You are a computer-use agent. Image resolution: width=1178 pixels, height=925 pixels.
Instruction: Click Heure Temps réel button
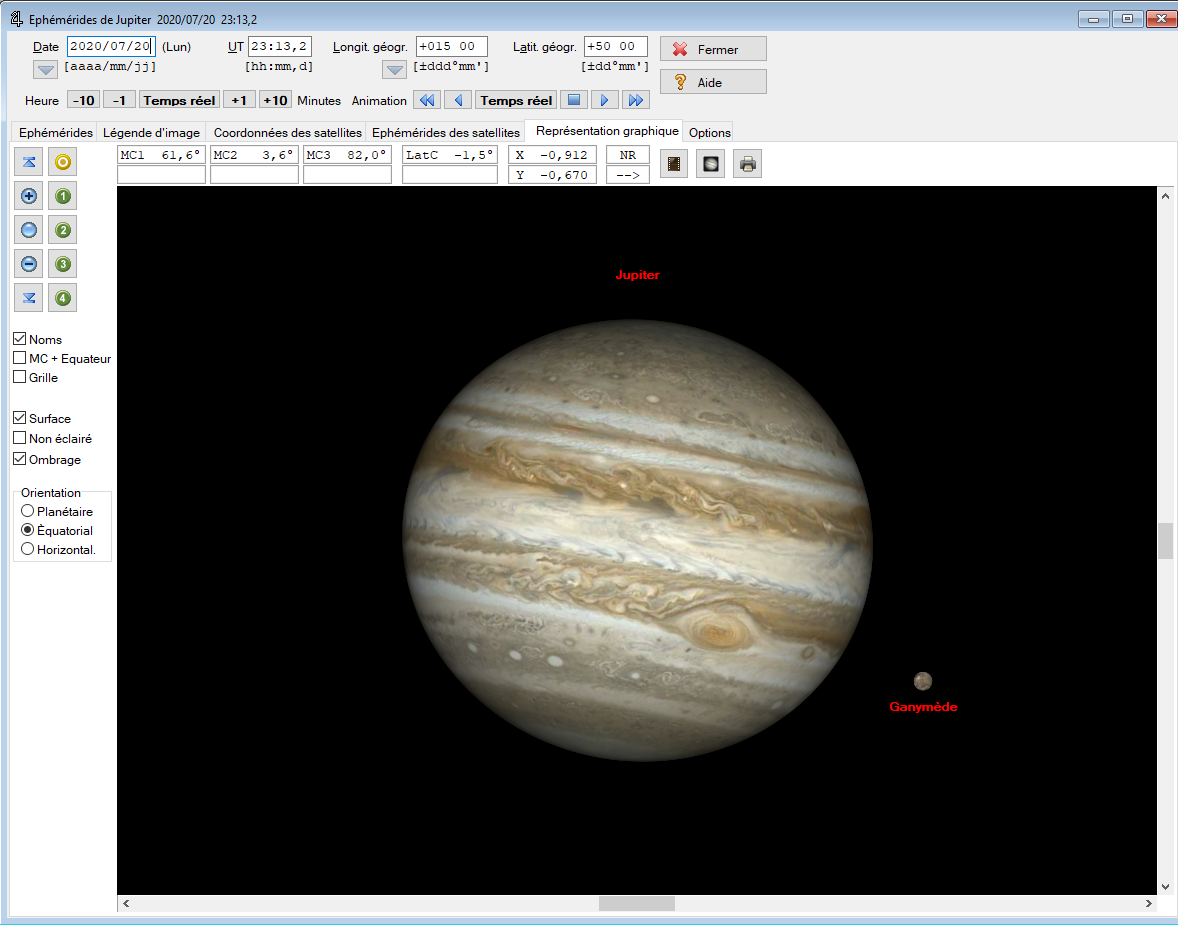[180, 100]
